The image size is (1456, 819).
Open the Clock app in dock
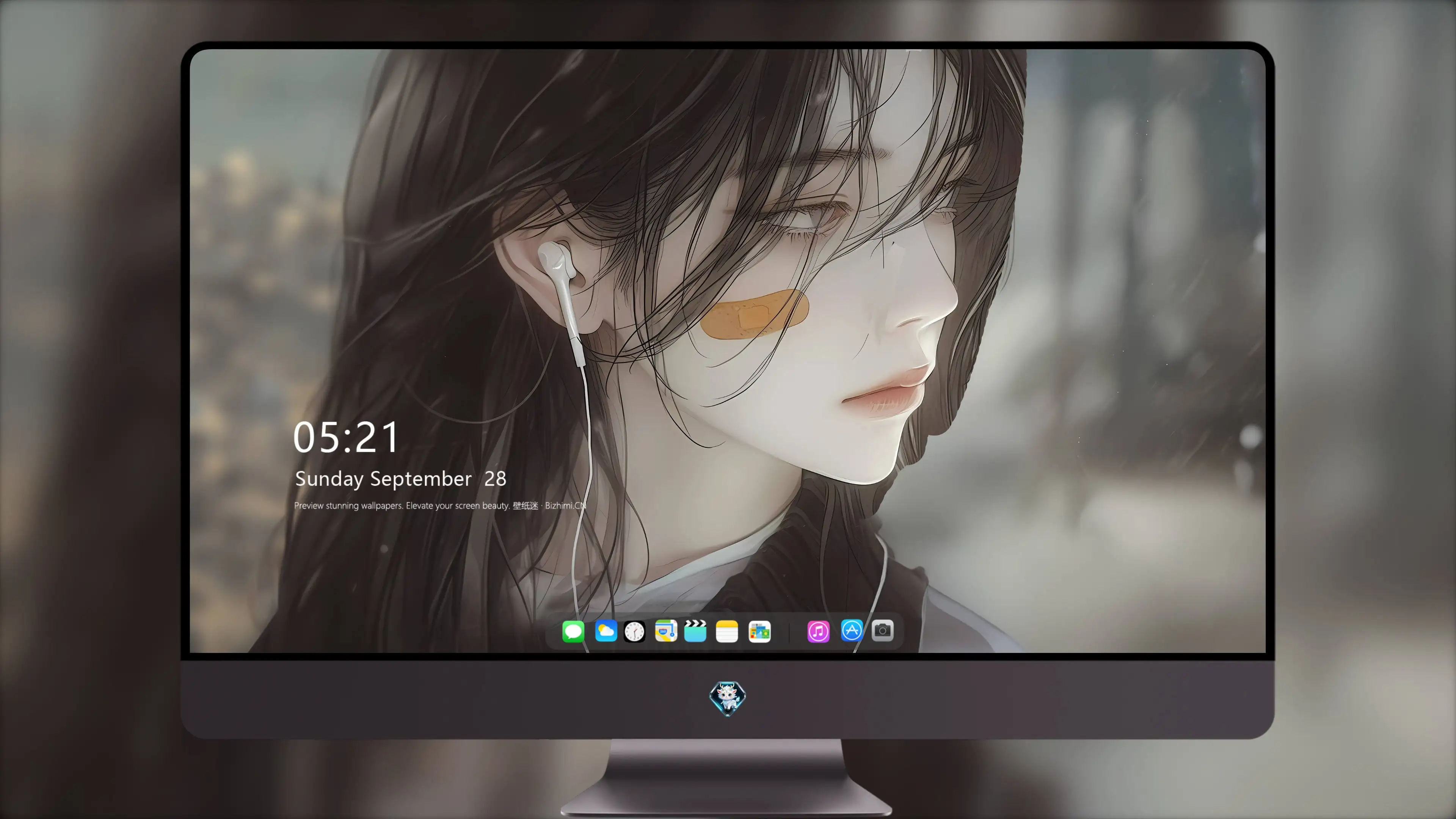coord(634,631)
